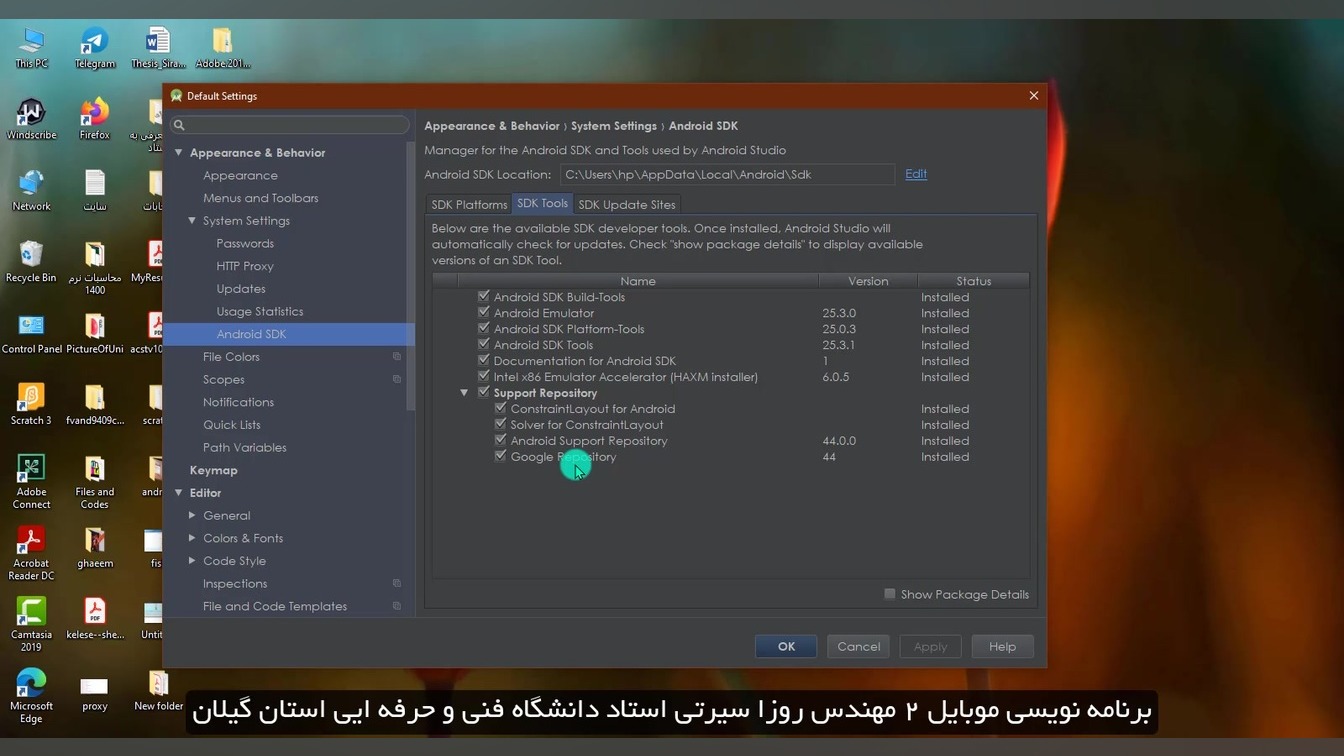Toggle the Android SDK Tools checkbox
The height and width of the screenshot is (756, 1344).
coord(484,345)
